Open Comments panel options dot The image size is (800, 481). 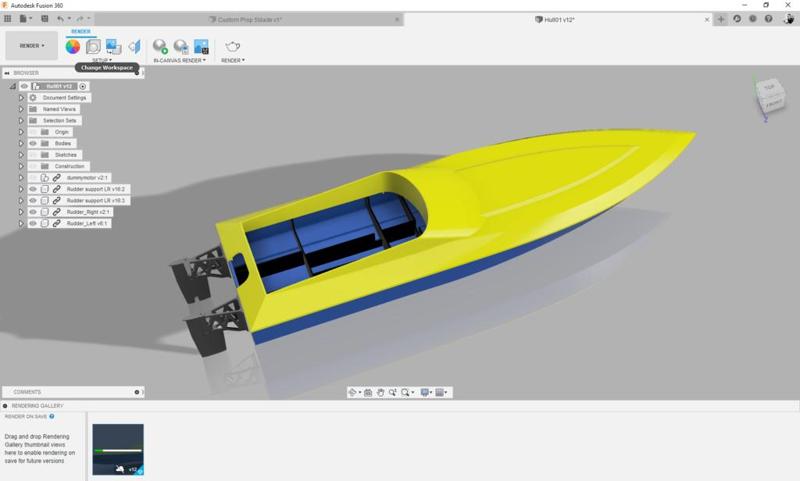click(137, 392)
